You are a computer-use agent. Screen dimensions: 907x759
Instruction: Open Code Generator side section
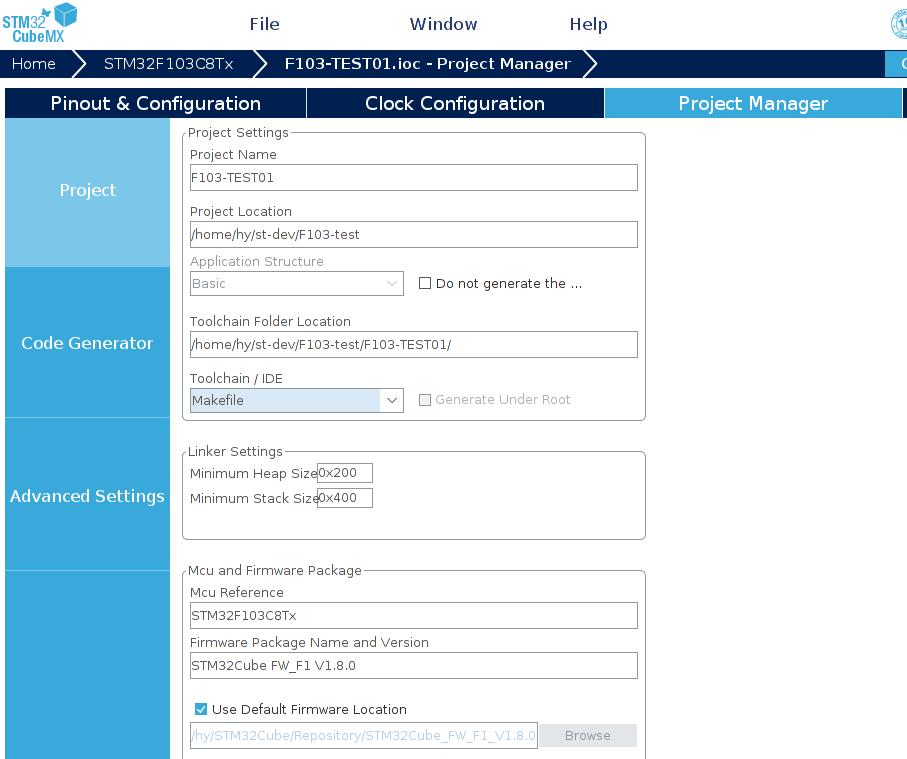(87, 343)
